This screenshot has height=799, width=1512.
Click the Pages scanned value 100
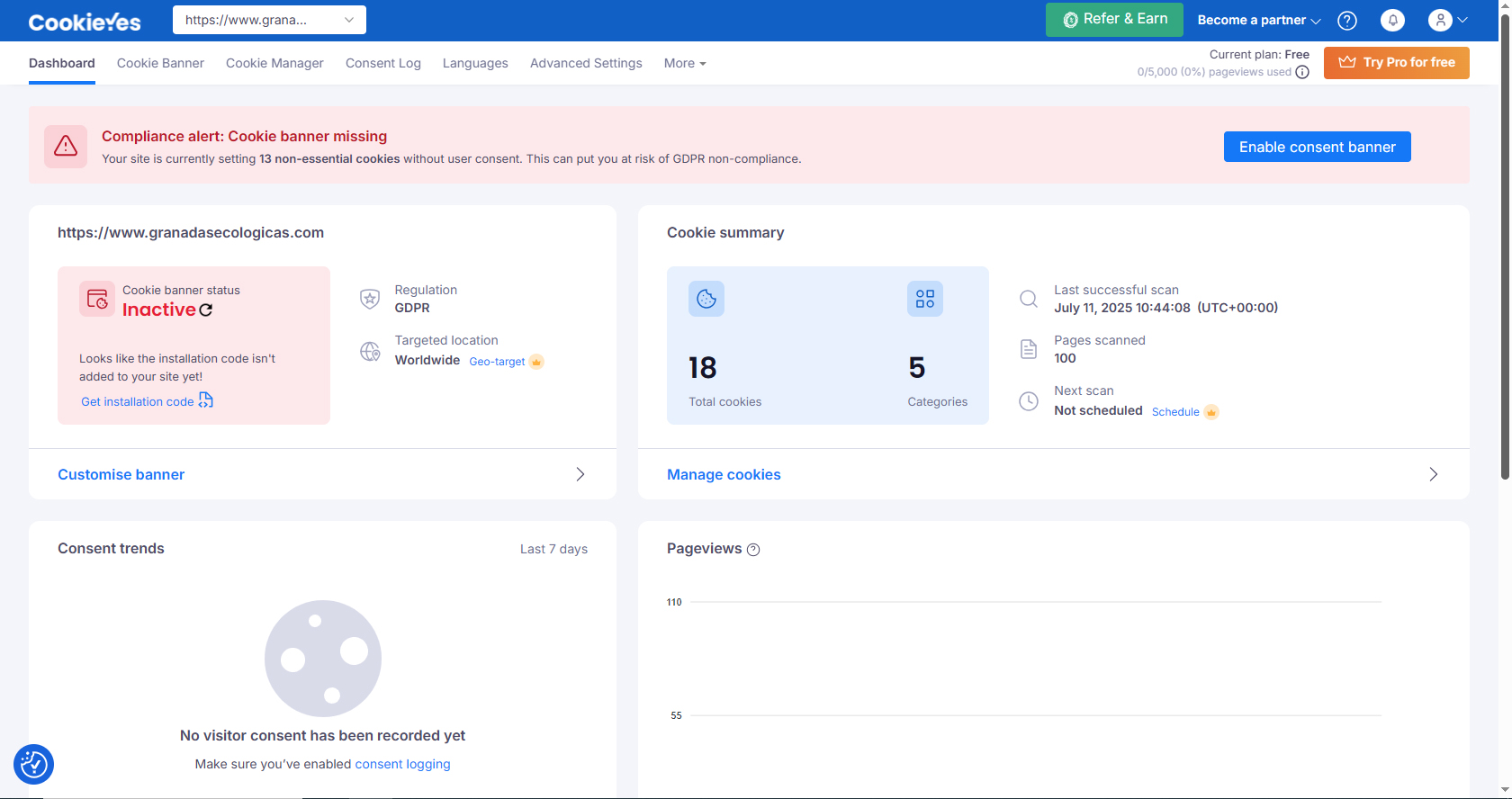(x=1065, y=358)
